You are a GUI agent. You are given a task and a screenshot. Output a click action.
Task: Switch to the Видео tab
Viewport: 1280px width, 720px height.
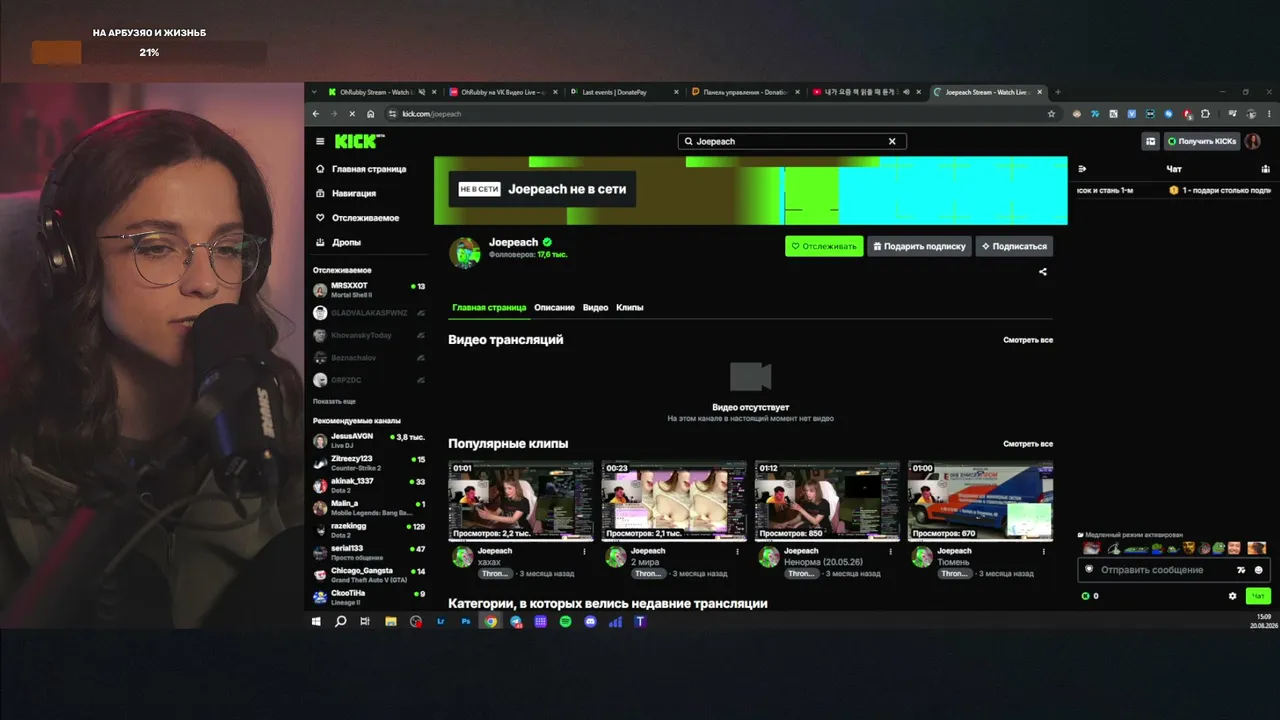pos(595,308)
